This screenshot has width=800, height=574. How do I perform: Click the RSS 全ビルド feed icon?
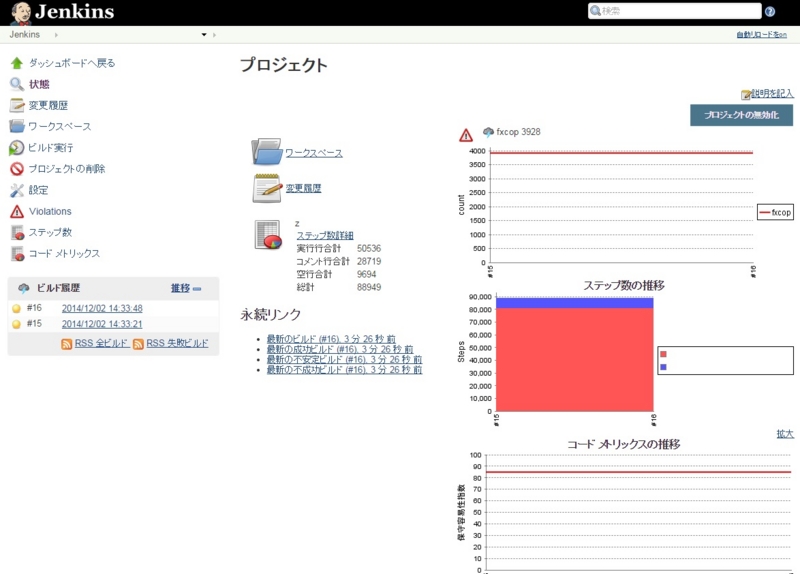[x=66, y=344]
